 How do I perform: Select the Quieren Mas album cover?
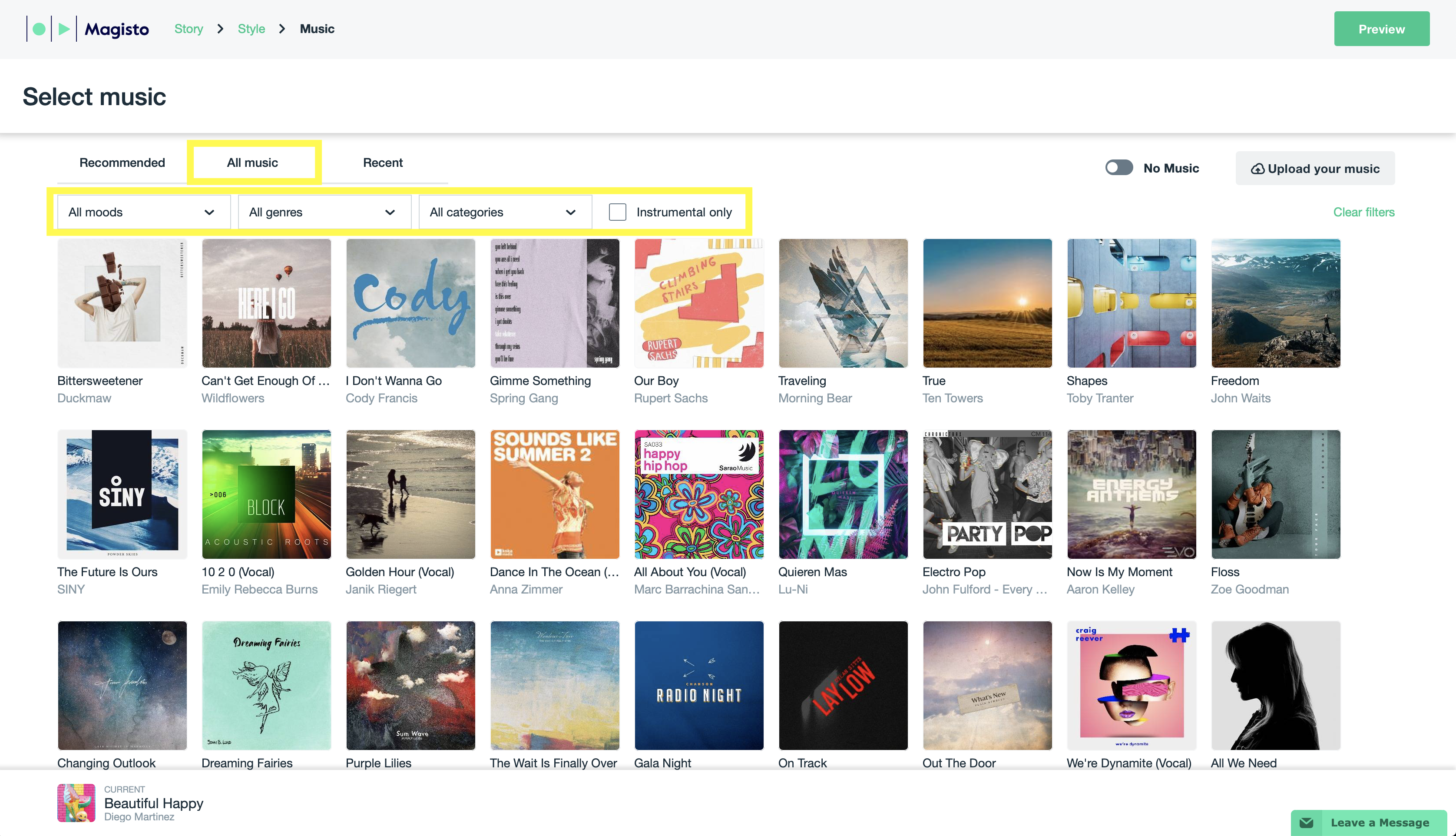[x=843, y=494]
